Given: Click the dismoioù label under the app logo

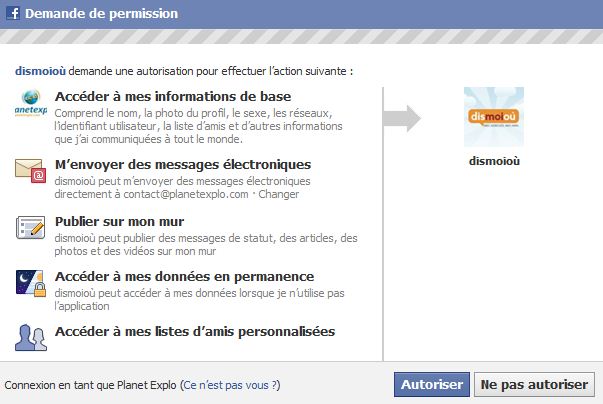Looking at the screenshot, I should pos(494,161).
